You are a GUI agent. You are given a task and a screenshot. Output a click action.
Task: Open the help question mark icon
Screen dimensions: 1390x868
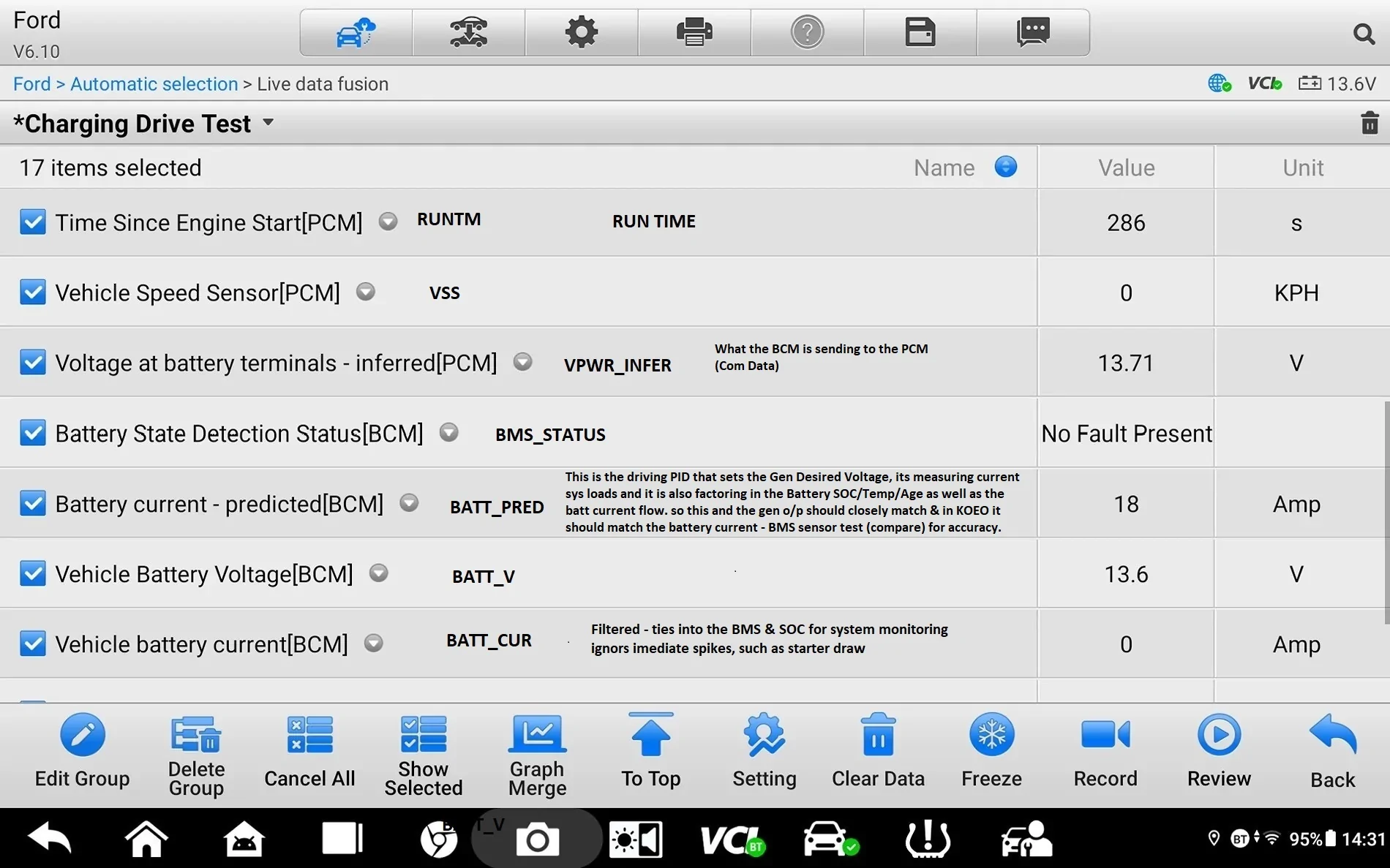pos(807,33)
